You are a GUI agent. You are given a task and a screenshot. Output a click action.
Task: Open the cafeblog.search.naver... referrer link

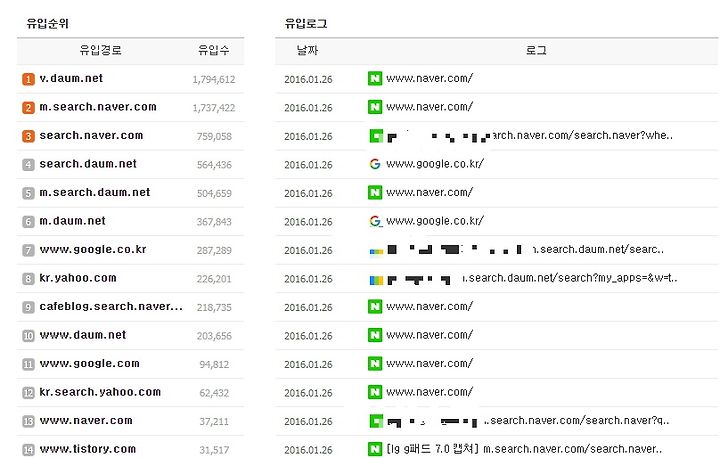[111, 306]
